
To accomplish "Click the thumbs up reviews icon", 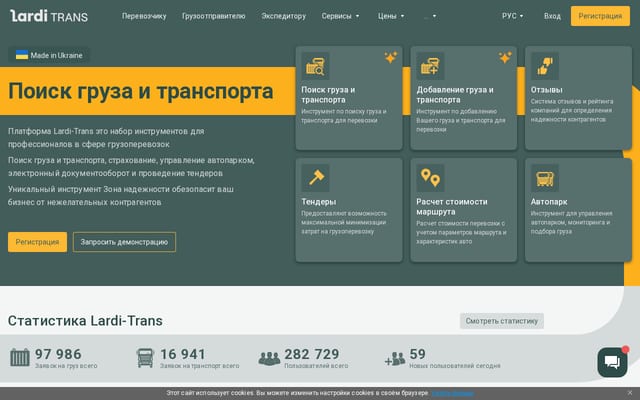I will click(544, 66).
